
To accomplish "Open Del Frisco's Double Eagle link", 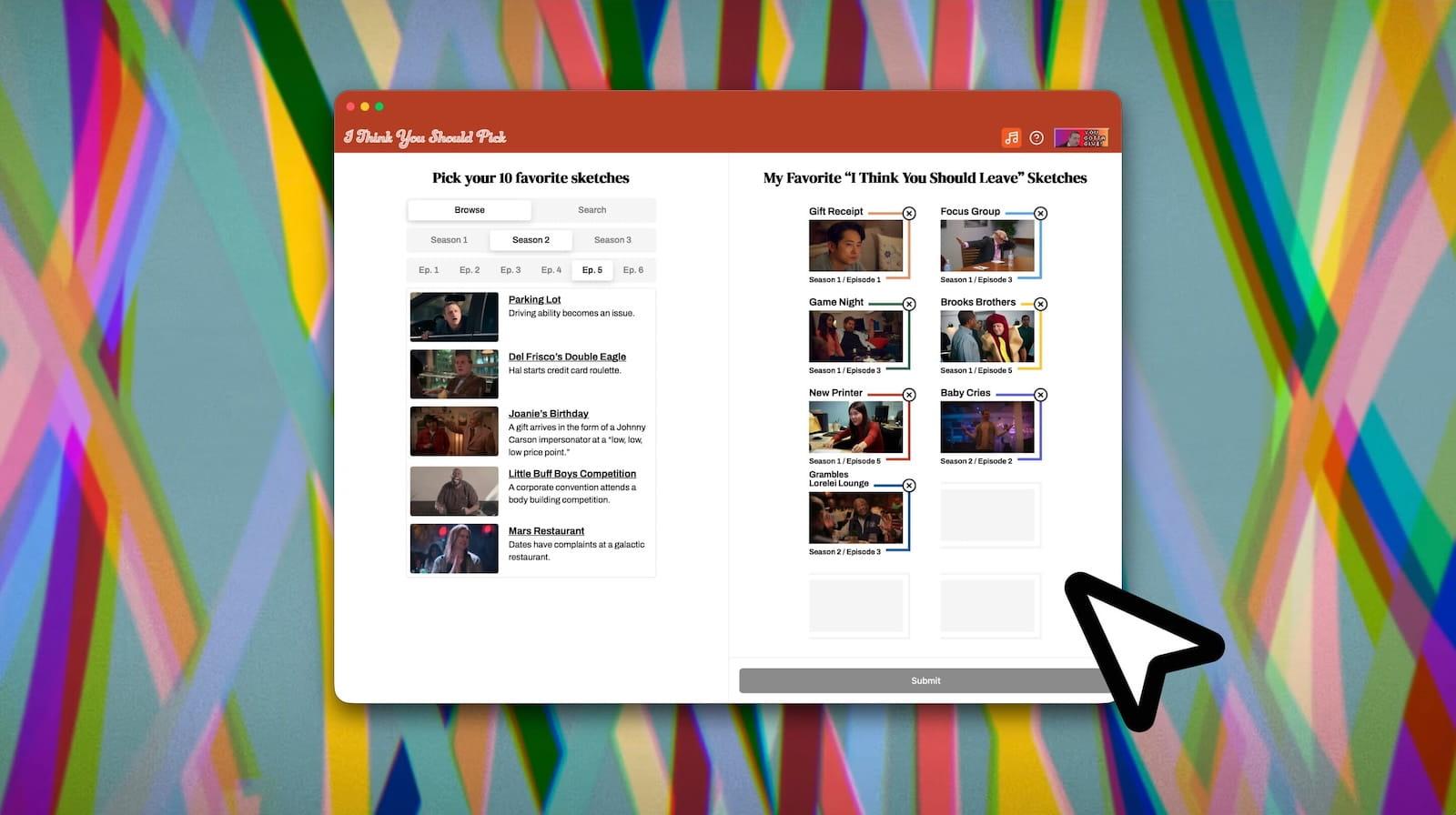I will pos(567,357).
